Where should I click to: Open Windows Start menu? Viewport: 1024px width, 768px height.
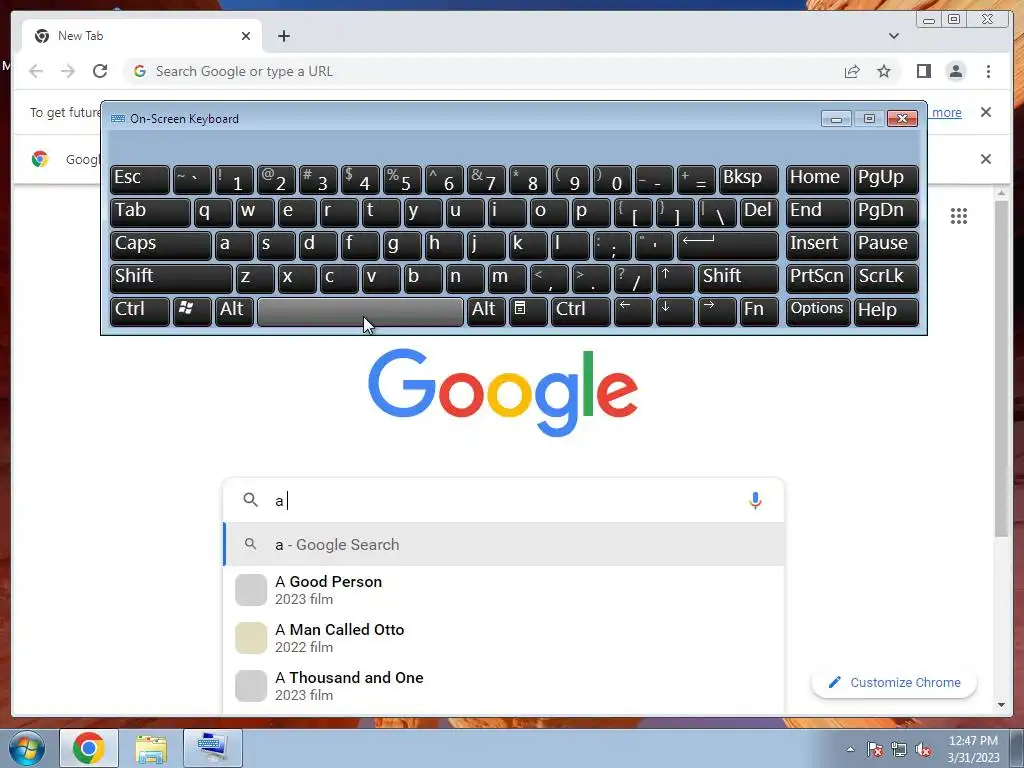[26, 748]
